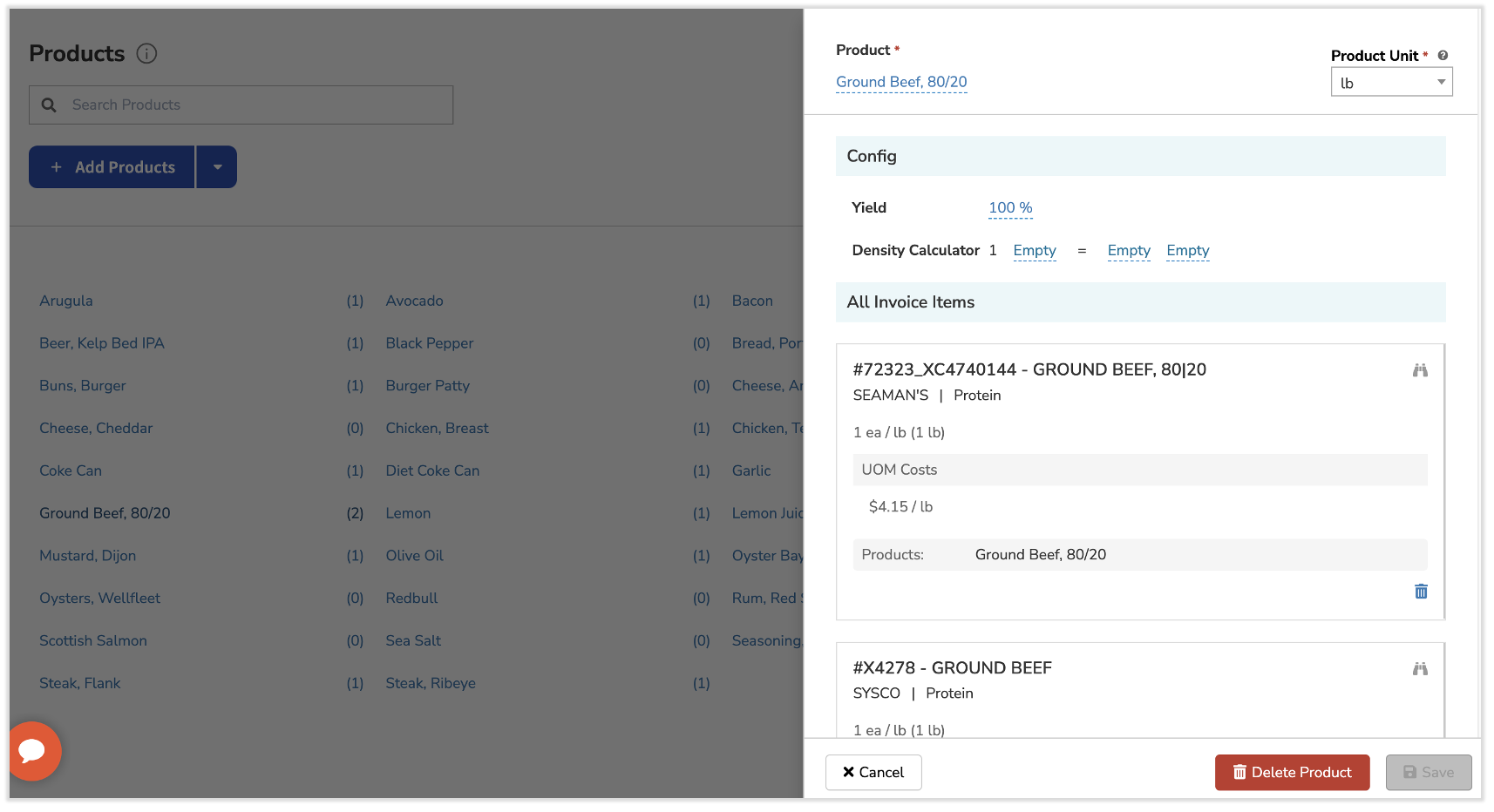Click the binoculars icon on the SYSCO invoice item

[1420, 669]
